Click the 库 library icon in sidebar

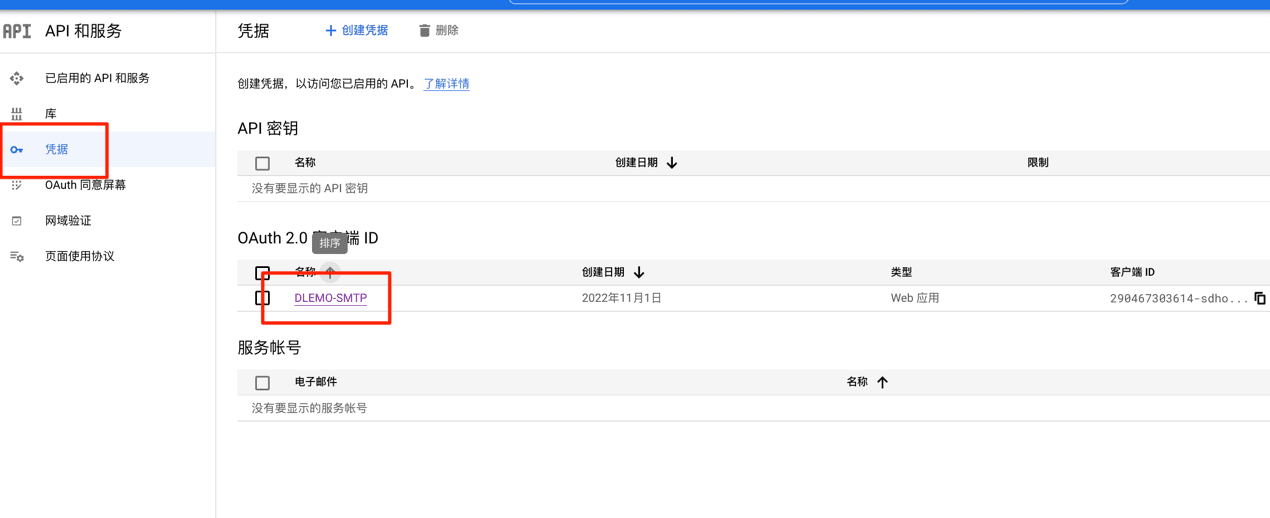(x=17, y=114)
